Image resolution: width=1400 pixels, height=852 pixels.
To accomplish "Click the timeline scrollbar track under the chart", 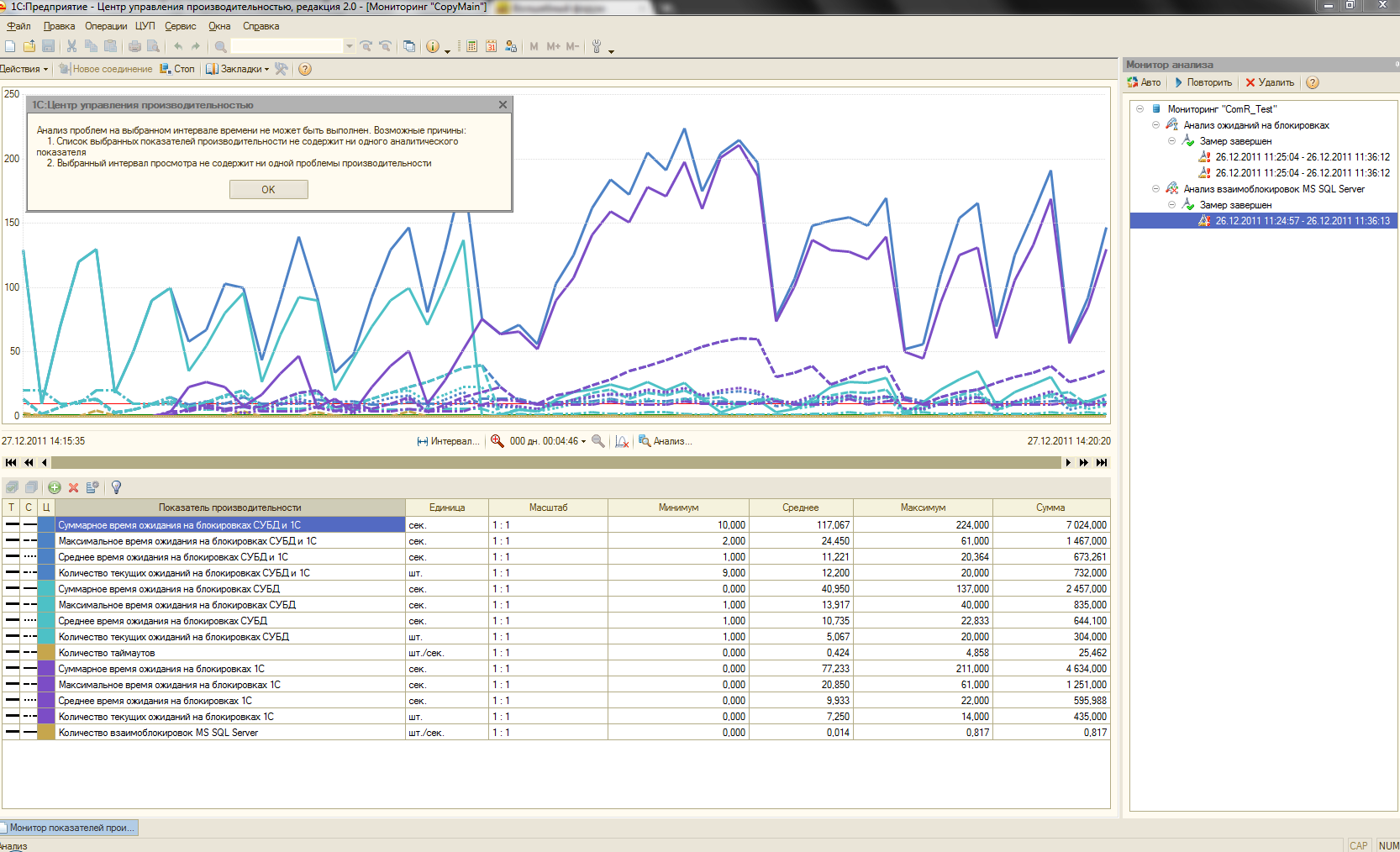I will tap(555, 463).
